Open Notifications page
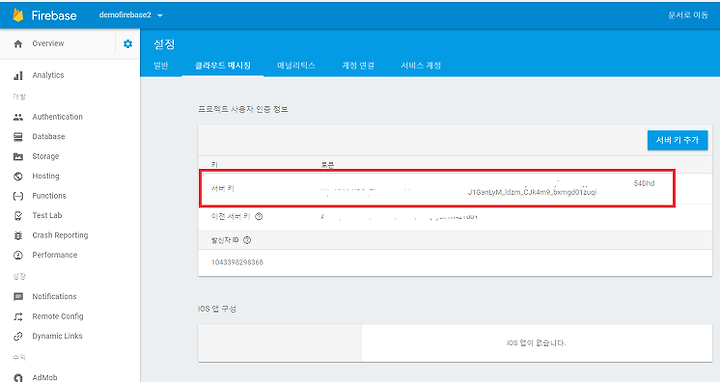The height and width of the screenshot is (382, 720). pos(54,297)
